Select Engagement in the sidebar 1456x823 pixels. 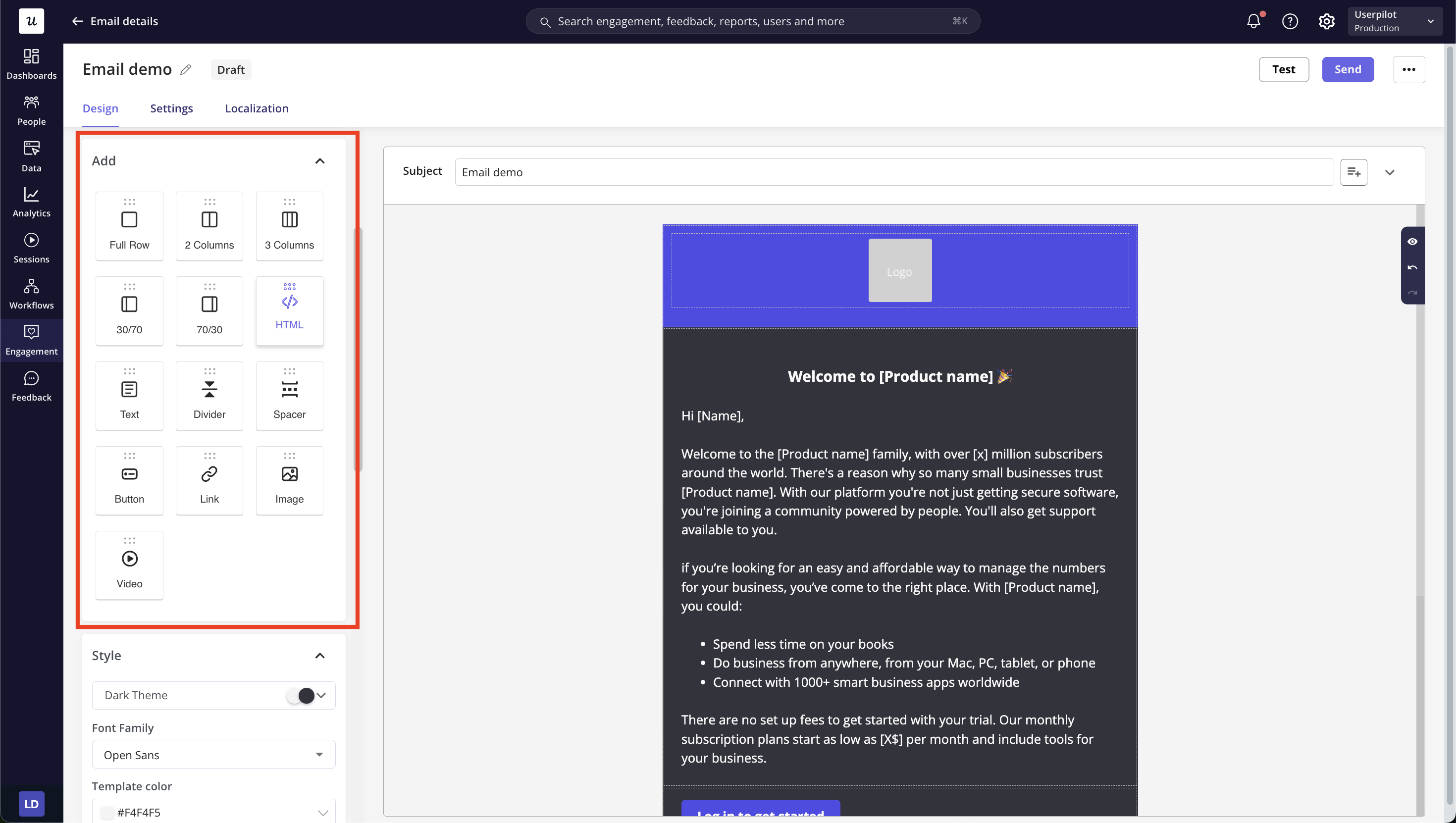coord(31,340)
